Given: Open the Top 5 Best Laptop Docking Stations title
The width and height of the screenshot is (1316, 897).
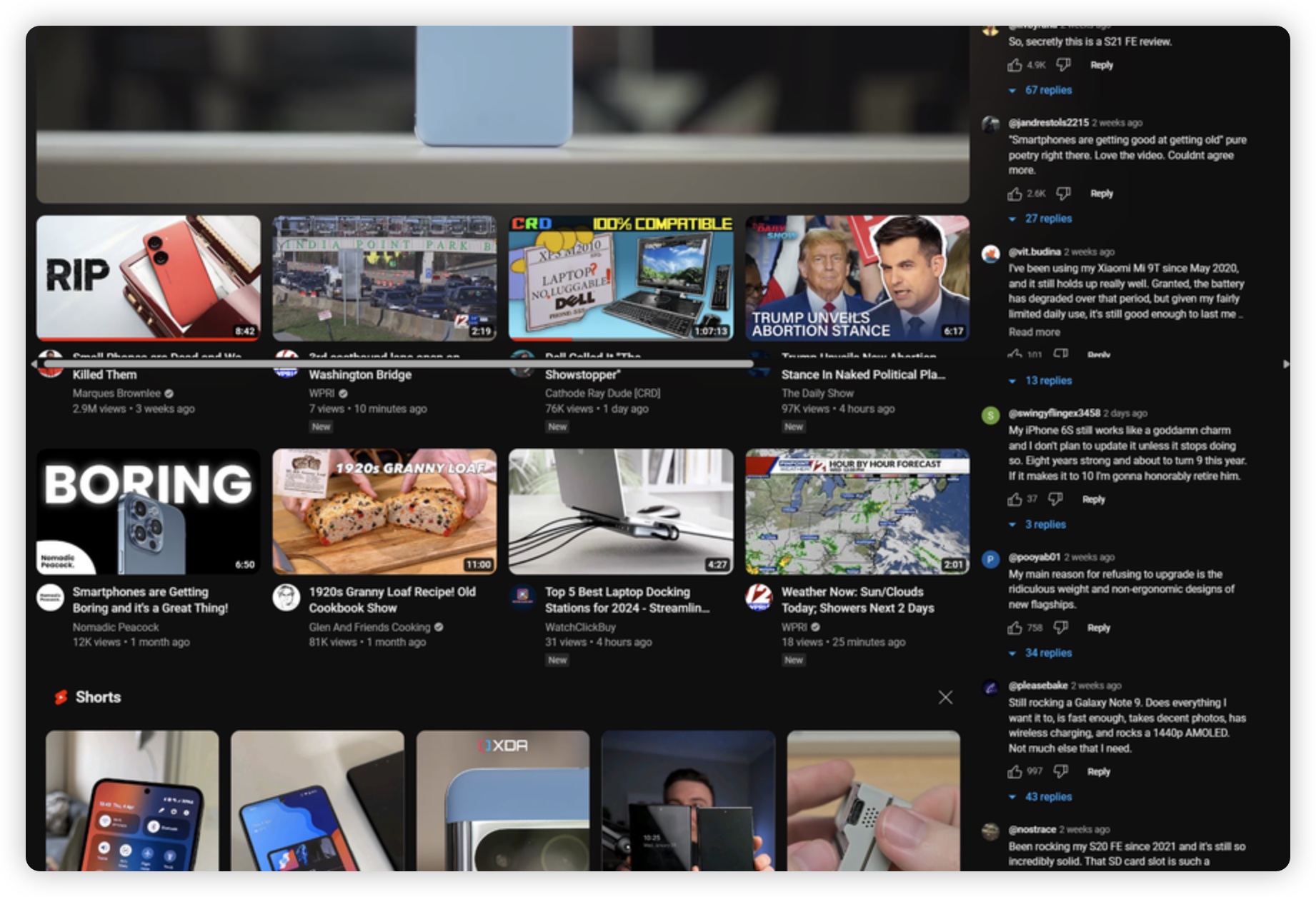Looking at the screenshot, I should pyautogui.click(x=627, y=600).
